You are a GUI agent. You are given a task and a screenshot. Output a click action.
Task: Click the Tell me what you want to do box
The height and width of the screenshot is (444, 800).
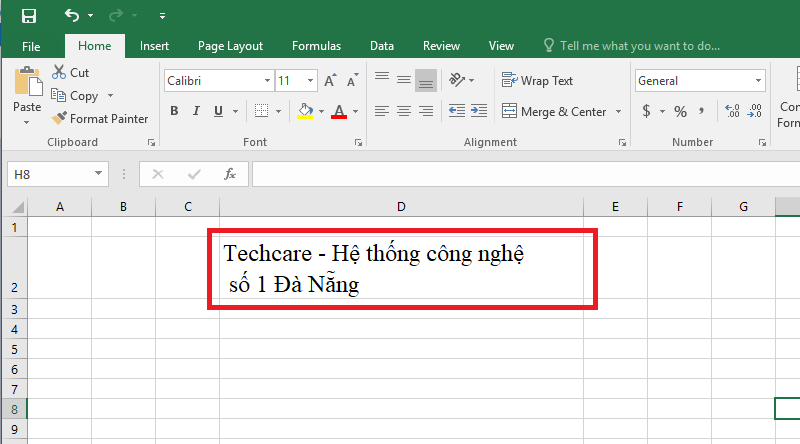tap(633, 46)
